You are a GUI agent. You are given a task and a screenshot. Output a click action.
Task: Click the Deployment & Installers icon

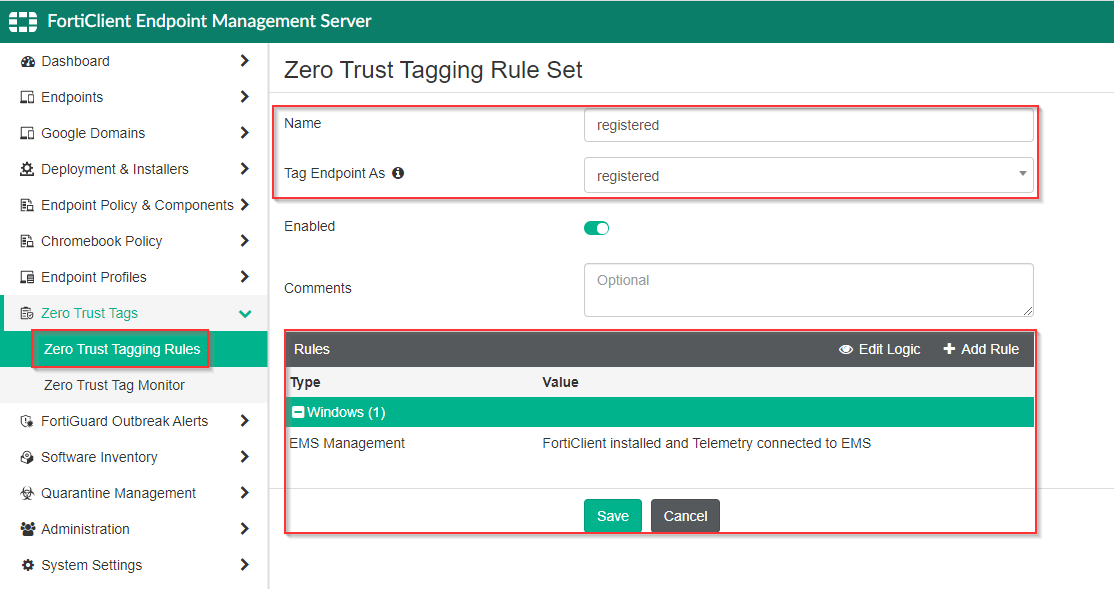[x=27, y=169]
